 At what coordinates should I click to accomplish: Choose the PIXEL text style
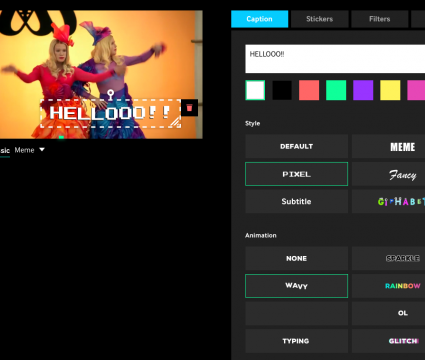(x=296, y=174)
